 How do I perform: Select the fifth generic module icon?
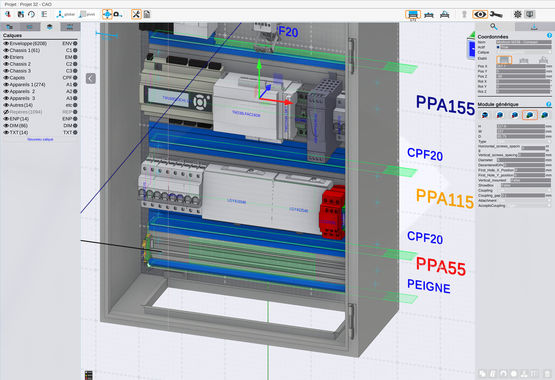click(545, 115)
